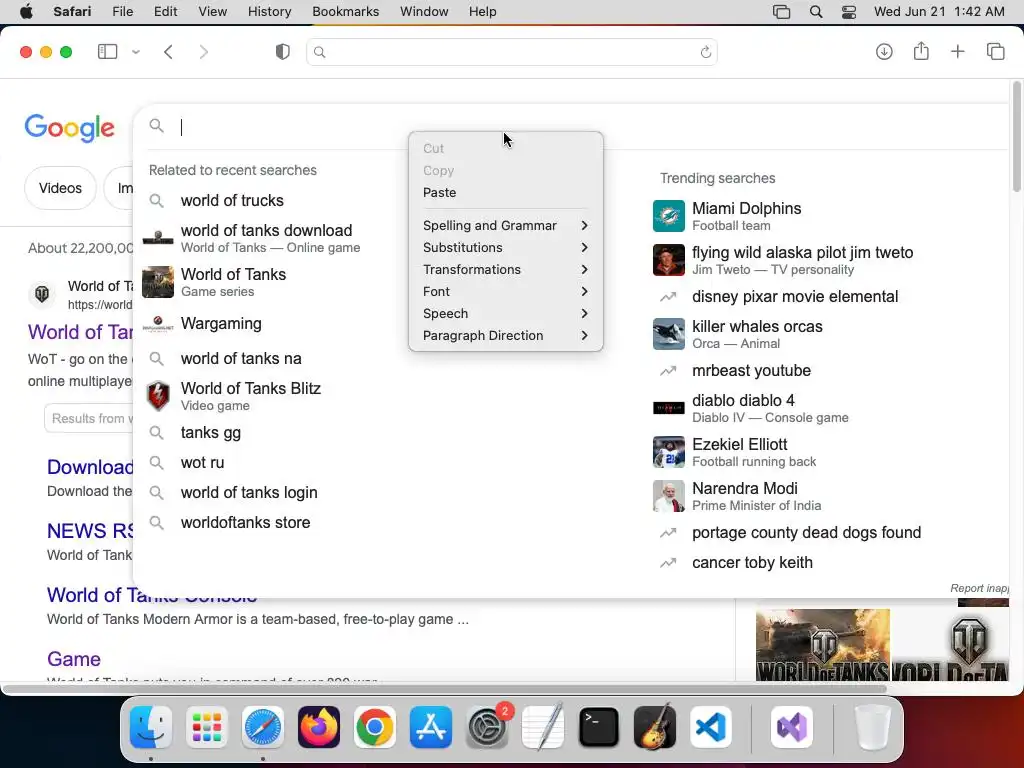The height and width of the screenshot is (768, 1024).
Task: Choose 'wot ru' suggestion
Action: tap(202, 462)
